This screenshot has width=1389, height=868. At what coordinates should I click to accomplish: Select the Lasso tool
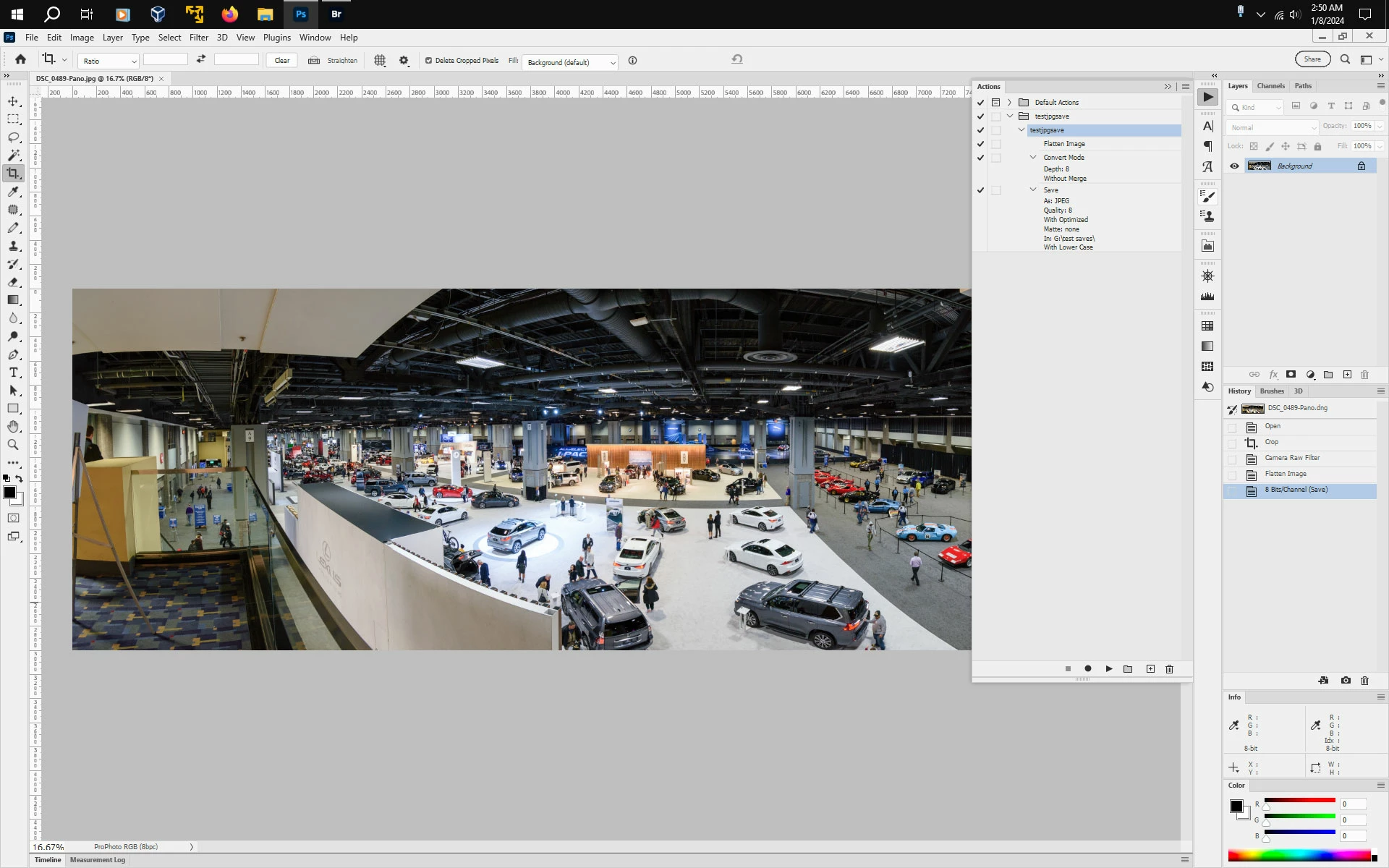[13, 137]
